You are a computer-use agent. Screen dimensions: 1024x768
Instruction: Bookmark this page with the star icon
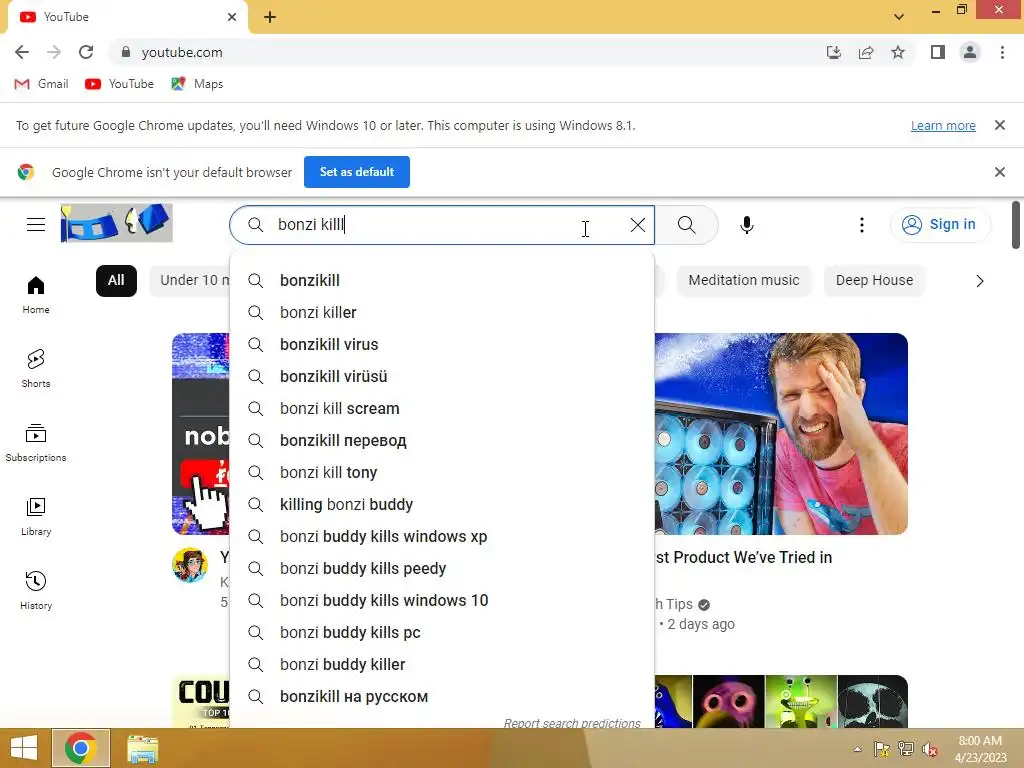click(898, 52)
